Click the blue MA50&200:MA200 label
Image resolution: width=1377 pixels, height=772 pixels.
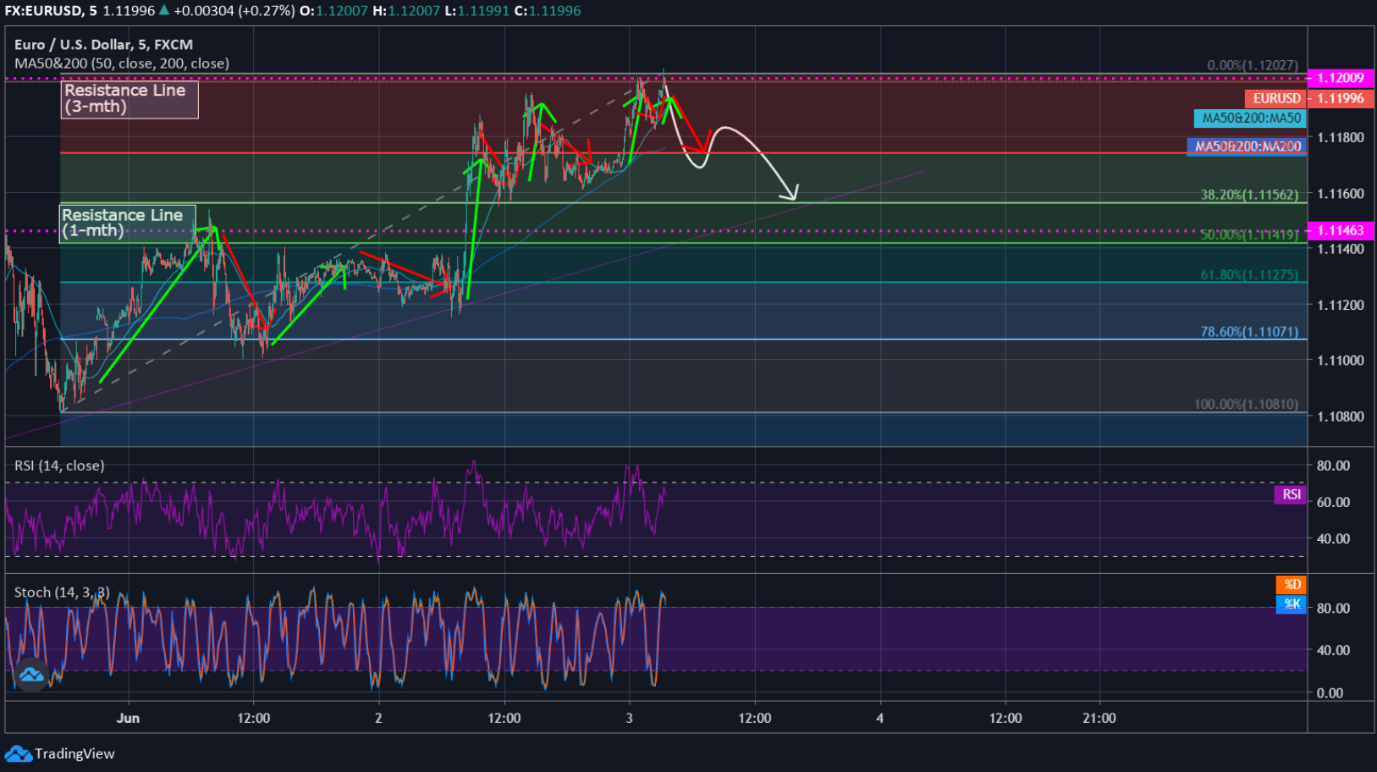click(1246, 147)
